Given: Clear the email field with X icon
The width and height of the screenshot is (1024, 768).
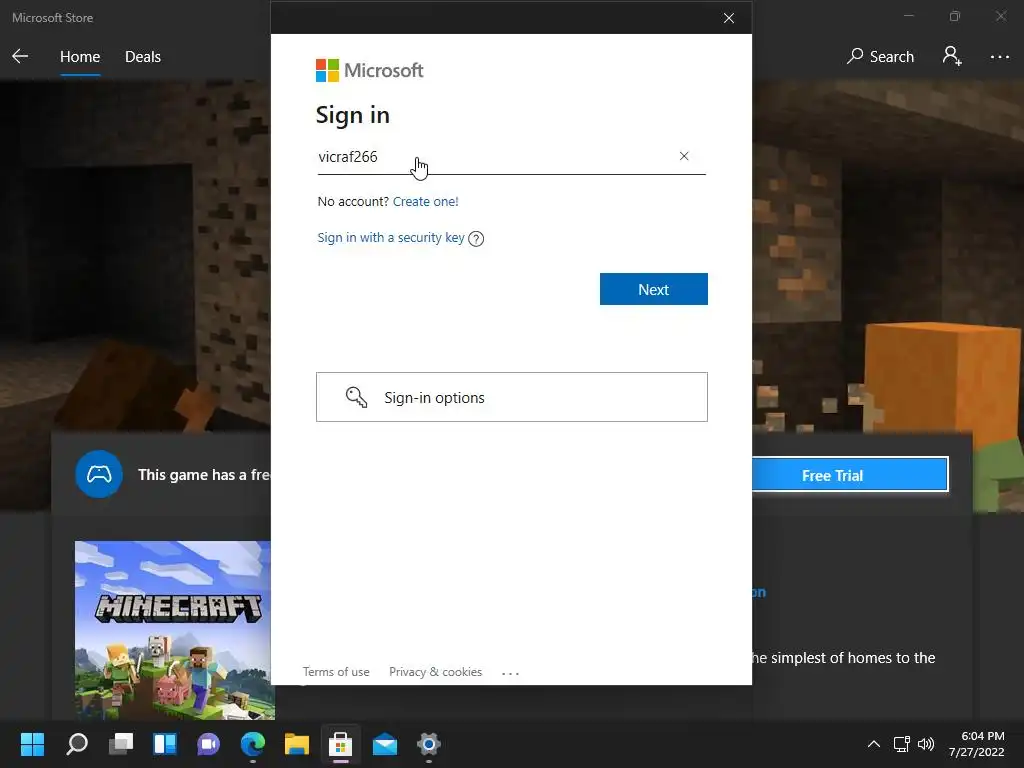Looking at the screenshot, I should 684,156.
